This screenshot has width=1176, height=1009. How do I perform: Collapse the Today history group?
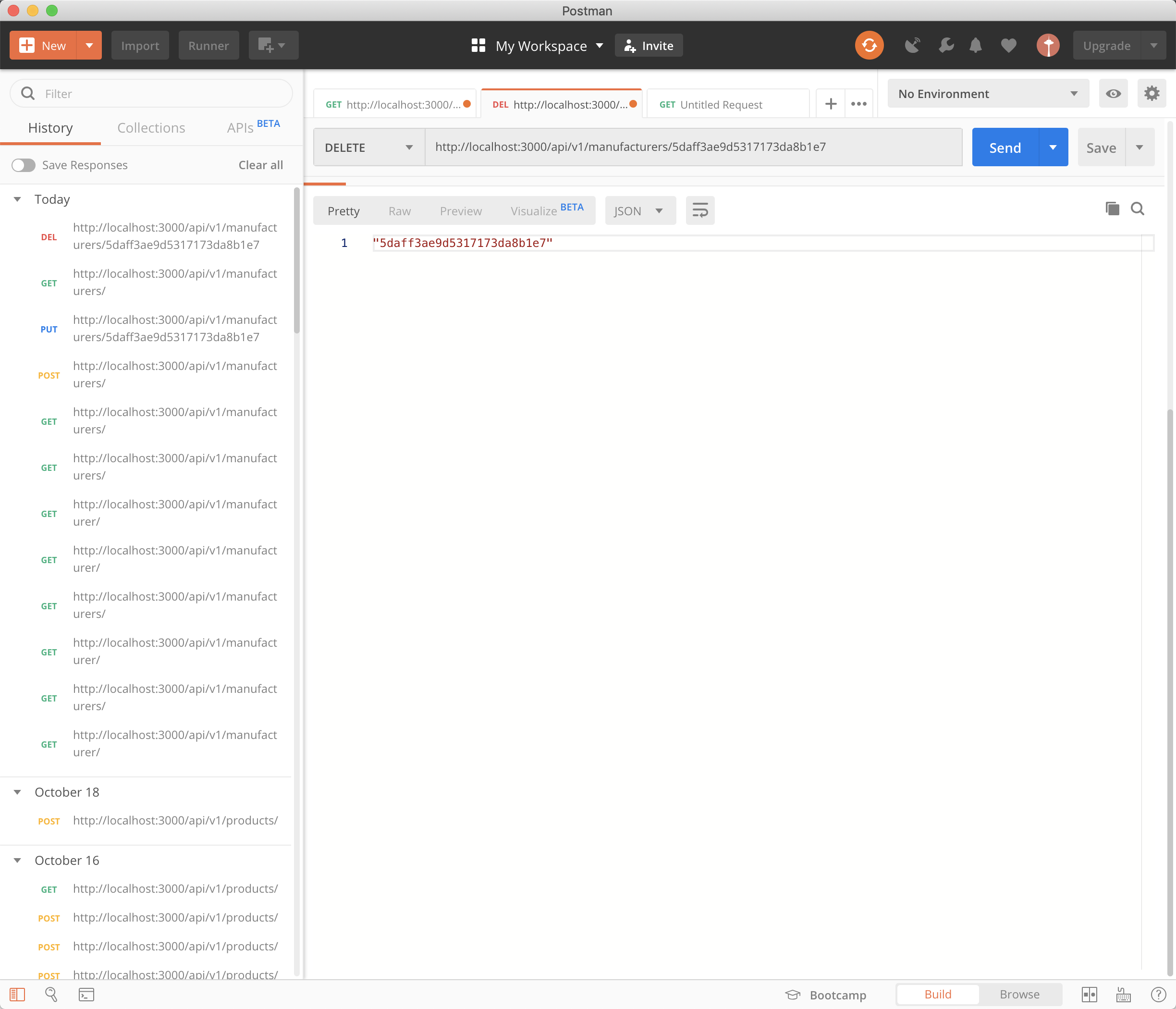(18, 199)
